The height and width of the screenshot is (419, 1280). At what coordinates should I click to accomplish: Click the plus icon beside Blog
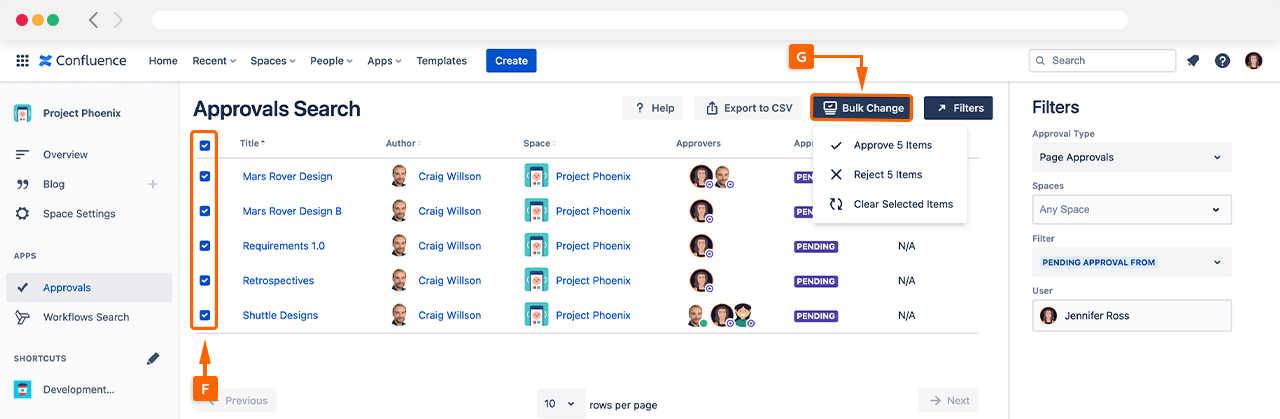pos(153,184)
